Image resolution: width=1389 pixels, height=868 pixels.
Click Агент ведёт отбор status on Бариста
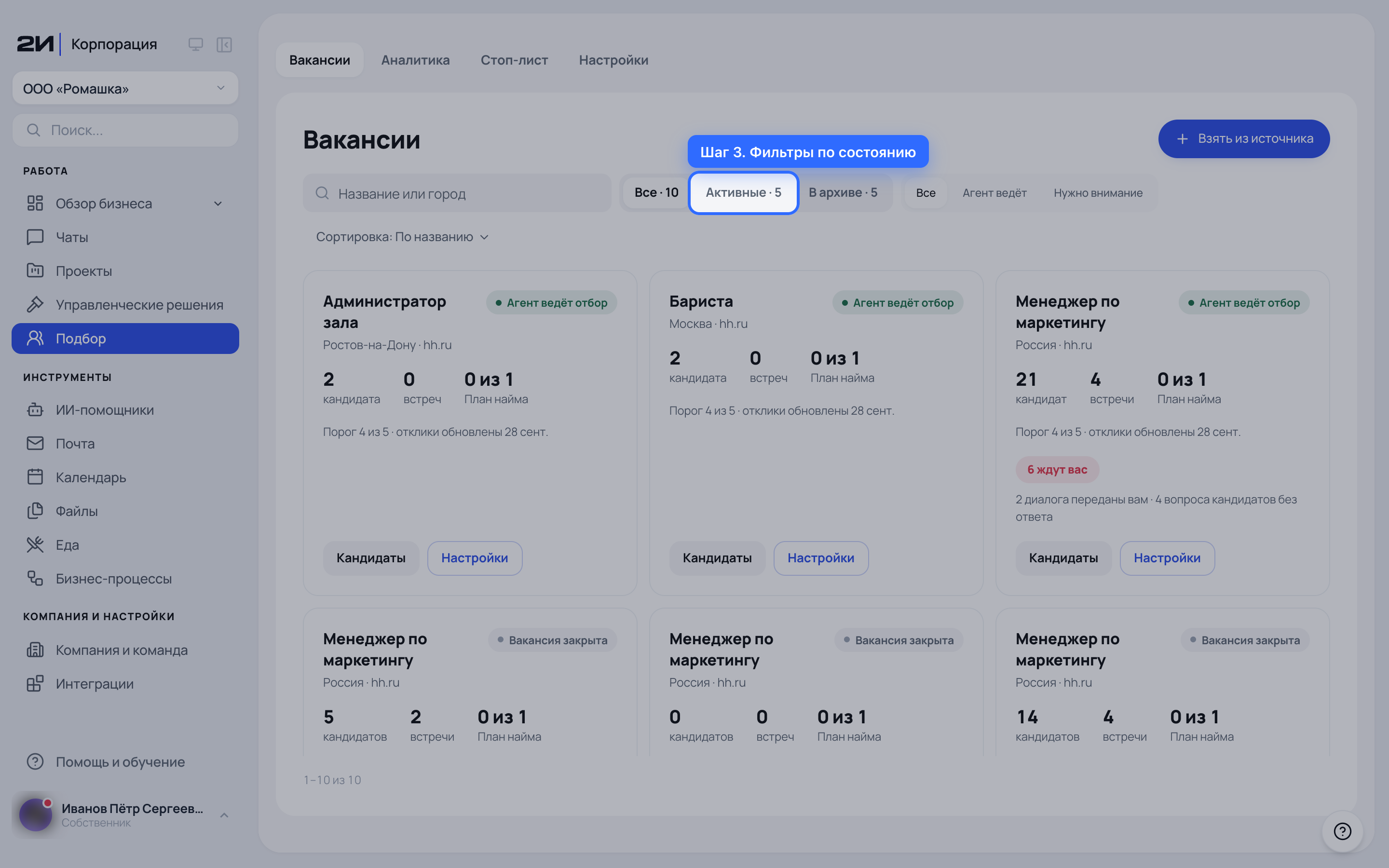(897, 302)
